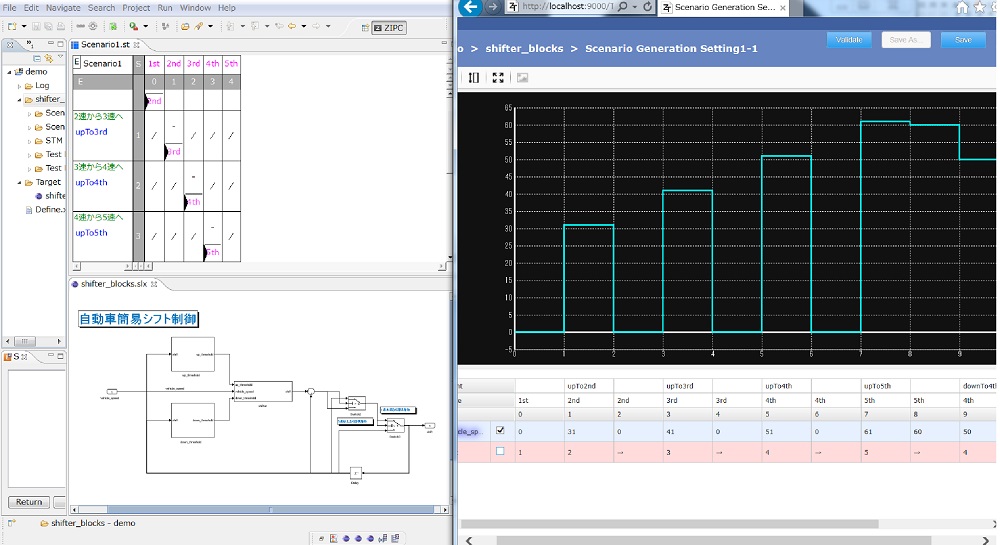Image resolution: width=1000 pixels, height=545 pixels.
Task: Click the fullscreen expand icon above chart
Action: pos(498,77)
